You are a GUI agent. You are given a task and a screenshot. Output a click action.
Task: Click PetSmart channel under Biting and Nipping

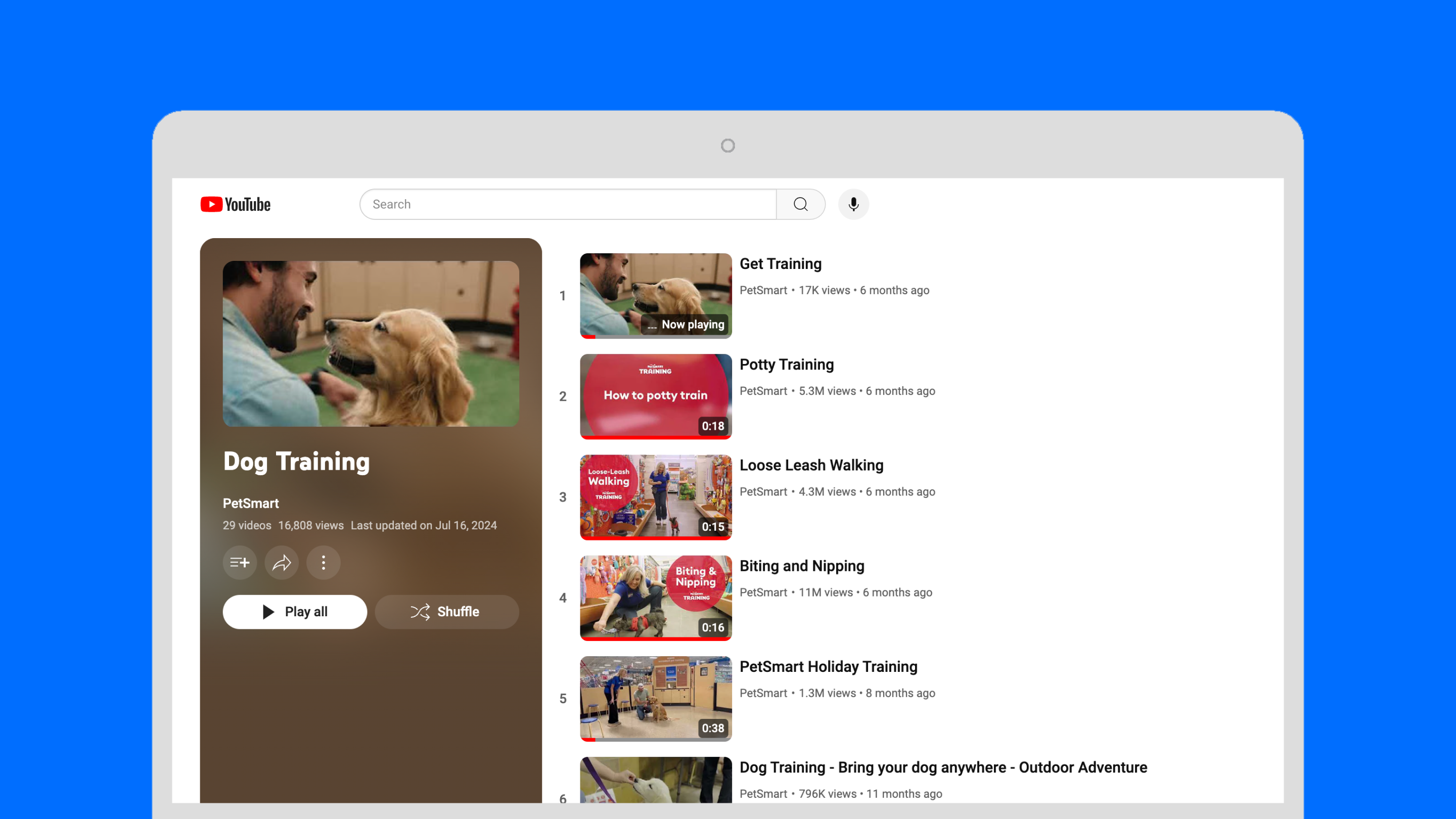click(x=763, y=592)
